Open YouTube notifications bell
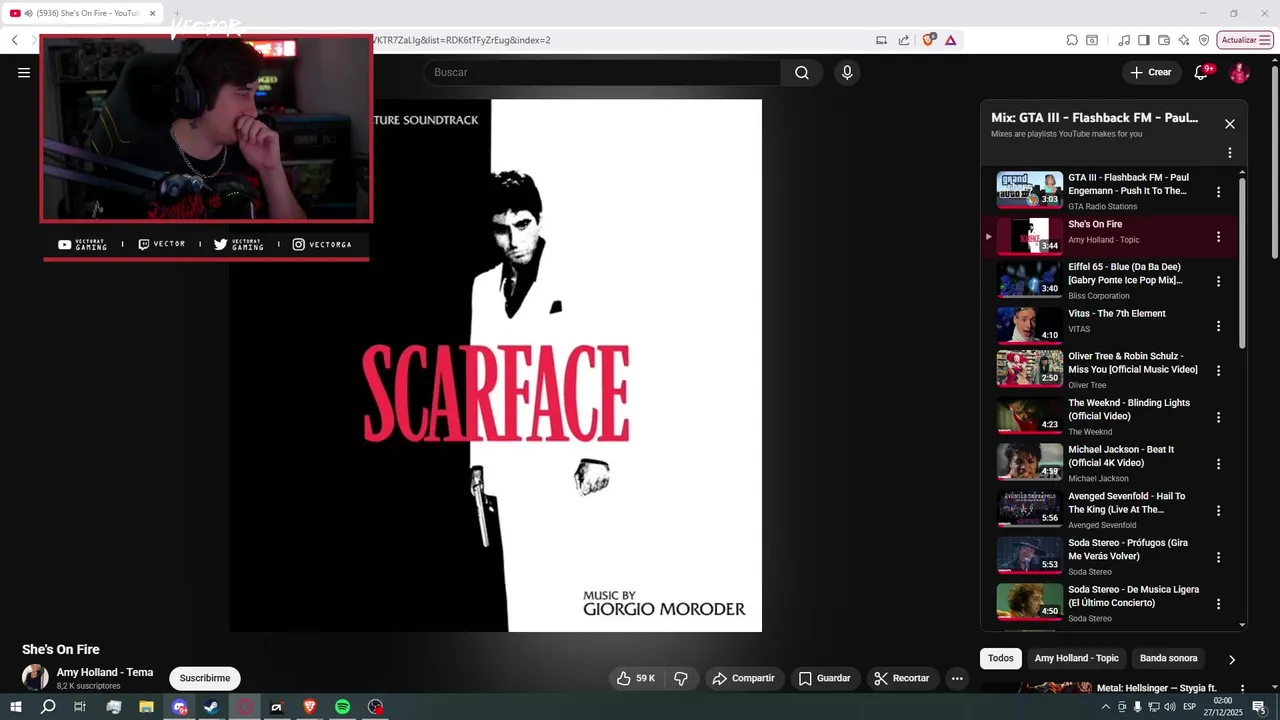Image resolution: width=1280 pixels, height=720 pixels. (1202, 72)
